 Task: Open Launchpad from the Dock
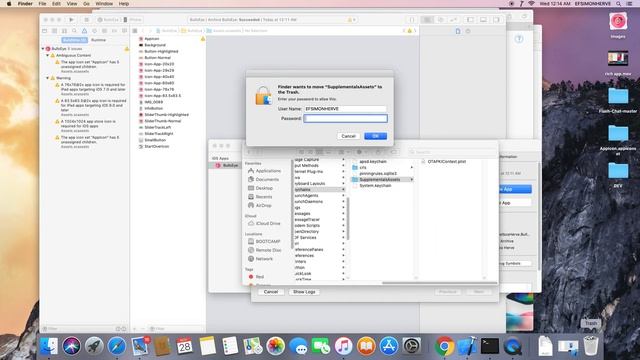pyautogui.click(x=94, y=346)
